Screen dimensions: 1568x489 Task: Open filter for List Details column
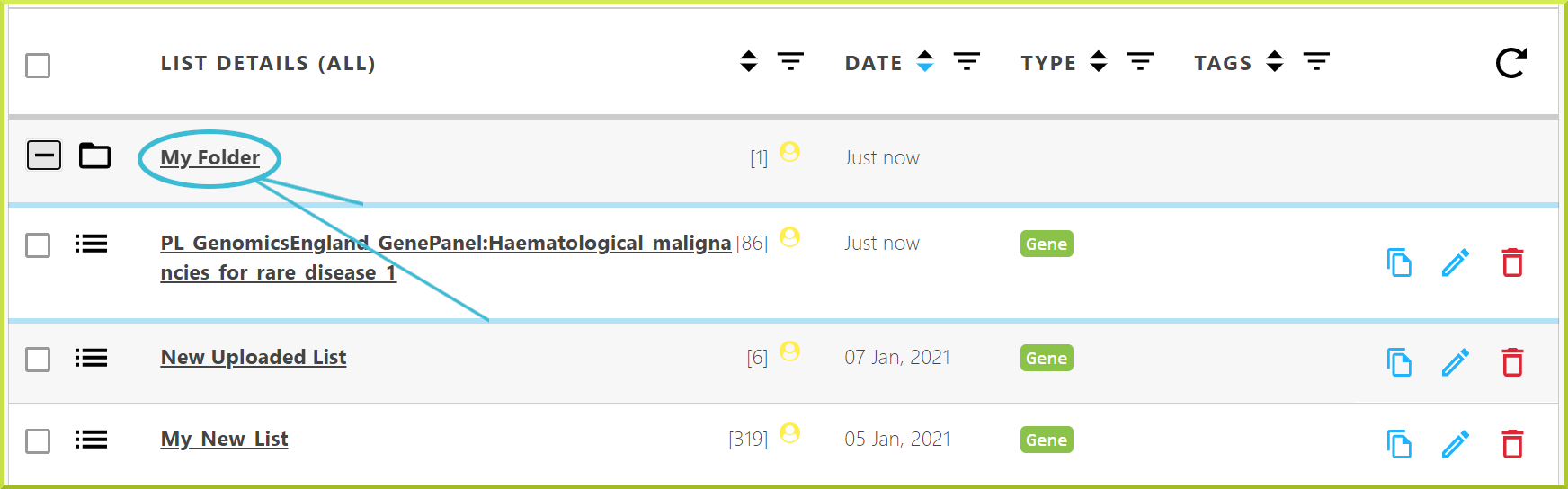click(x=790, y=61)
